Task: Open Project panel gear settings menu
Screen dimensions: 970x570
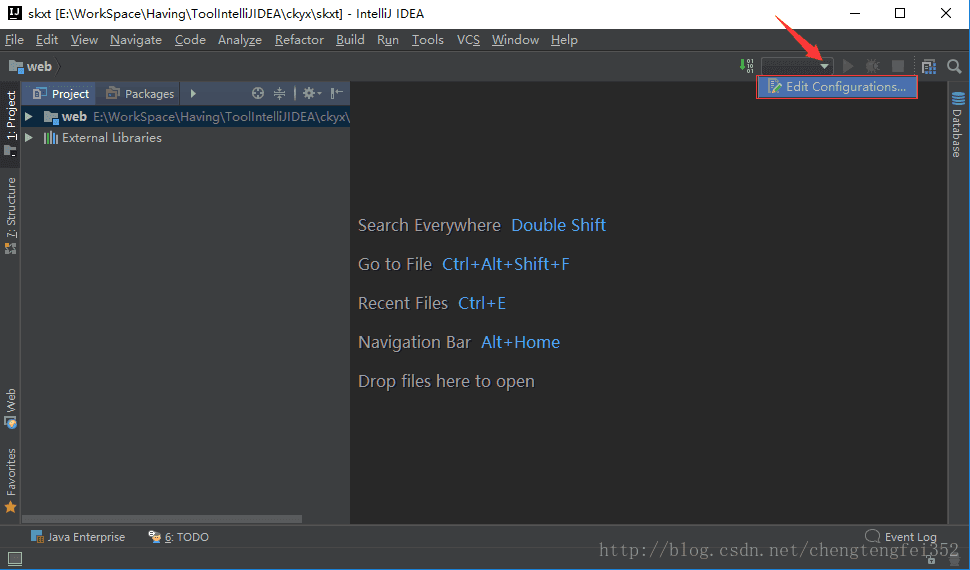Action: click(x=311, y=93)
